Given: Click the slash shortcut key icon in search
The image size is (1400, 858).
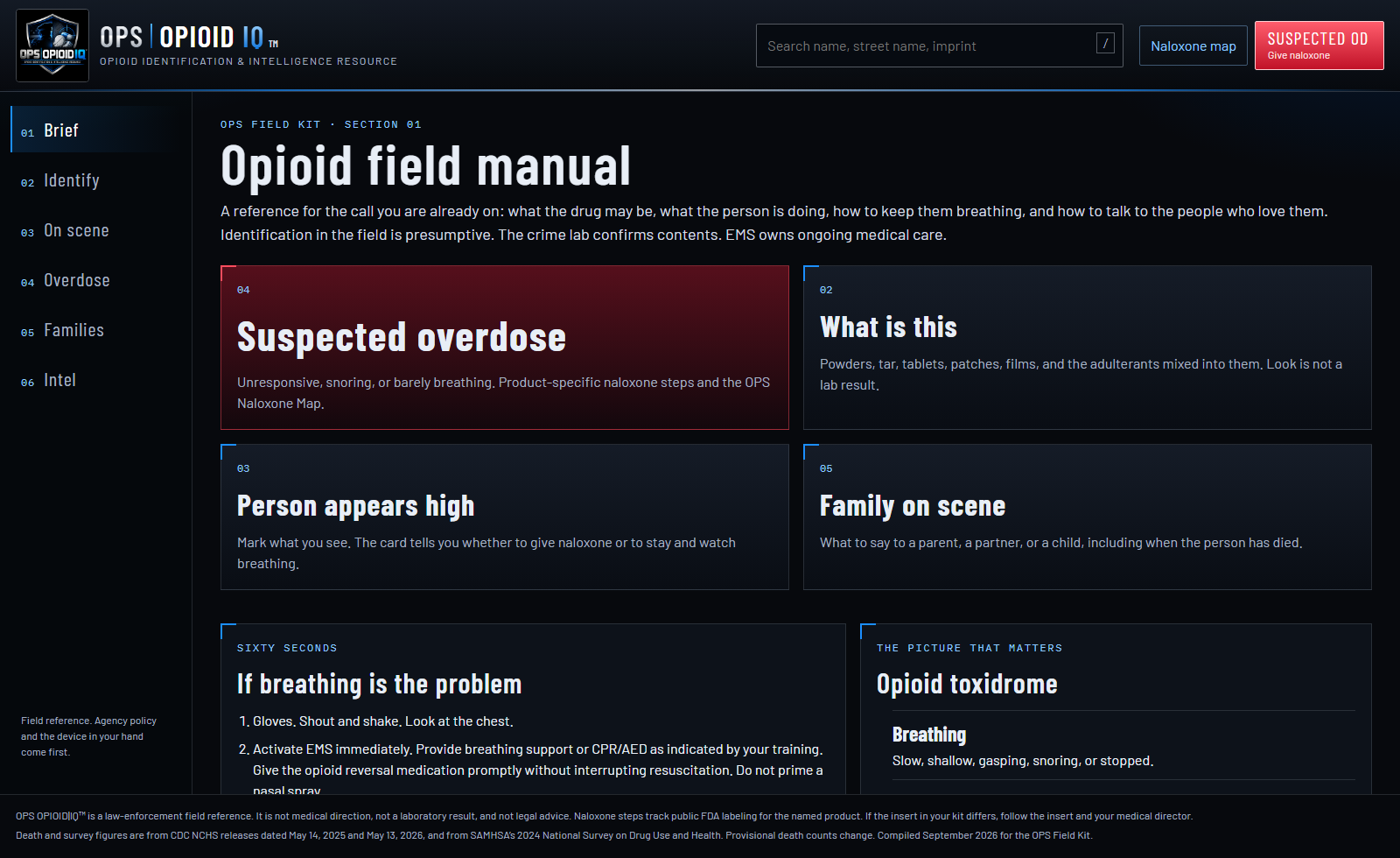Looking at the screenshot, I should click(1105, 43).
